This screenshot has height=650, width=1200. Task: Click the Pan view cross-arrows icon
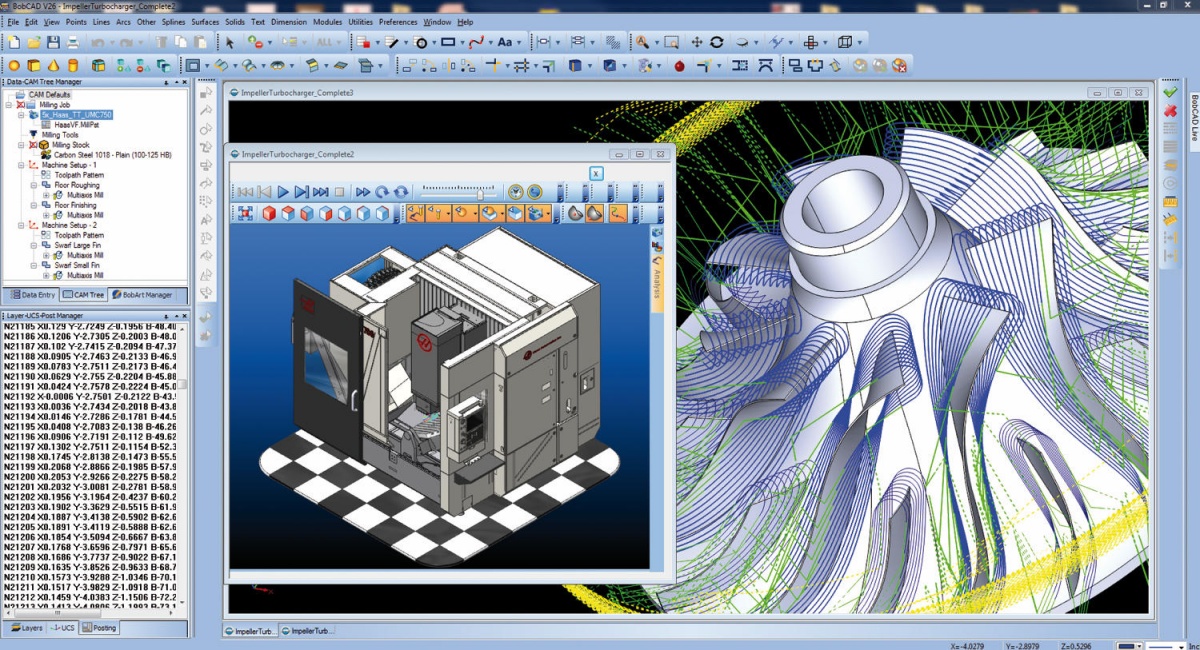697,42
